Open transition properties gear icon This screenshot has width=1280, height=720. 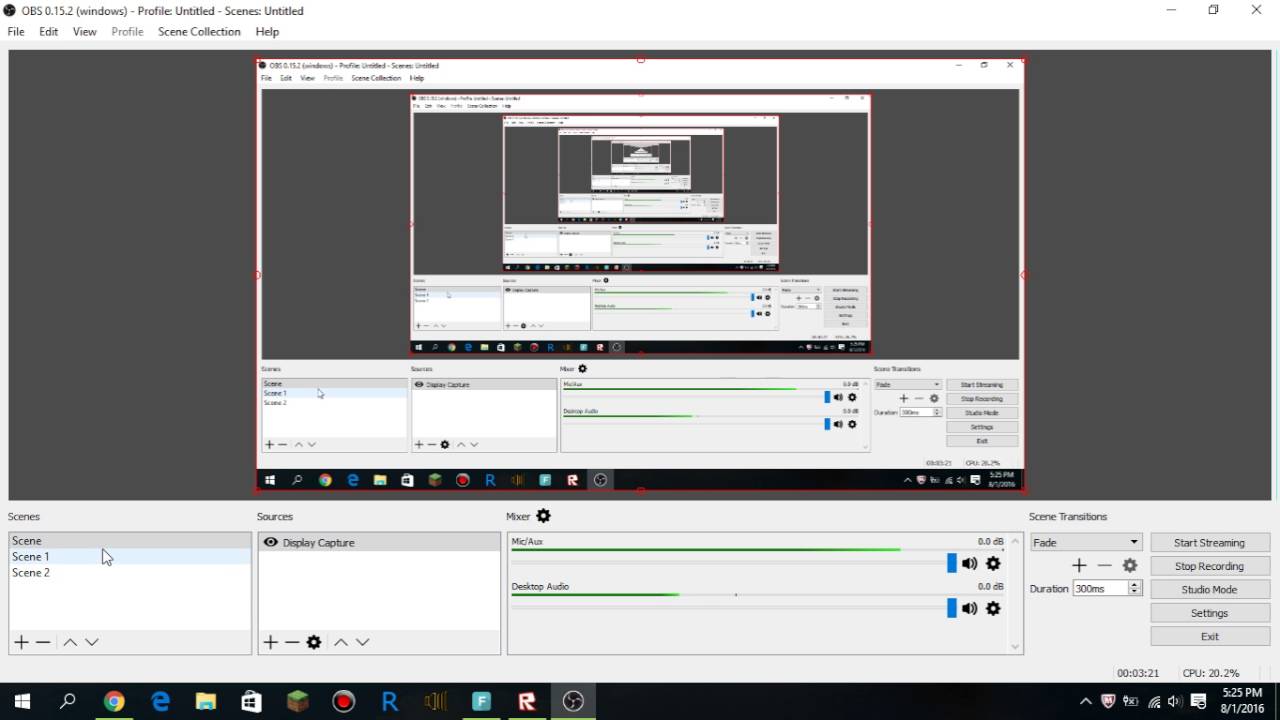tap(1130, 565)
